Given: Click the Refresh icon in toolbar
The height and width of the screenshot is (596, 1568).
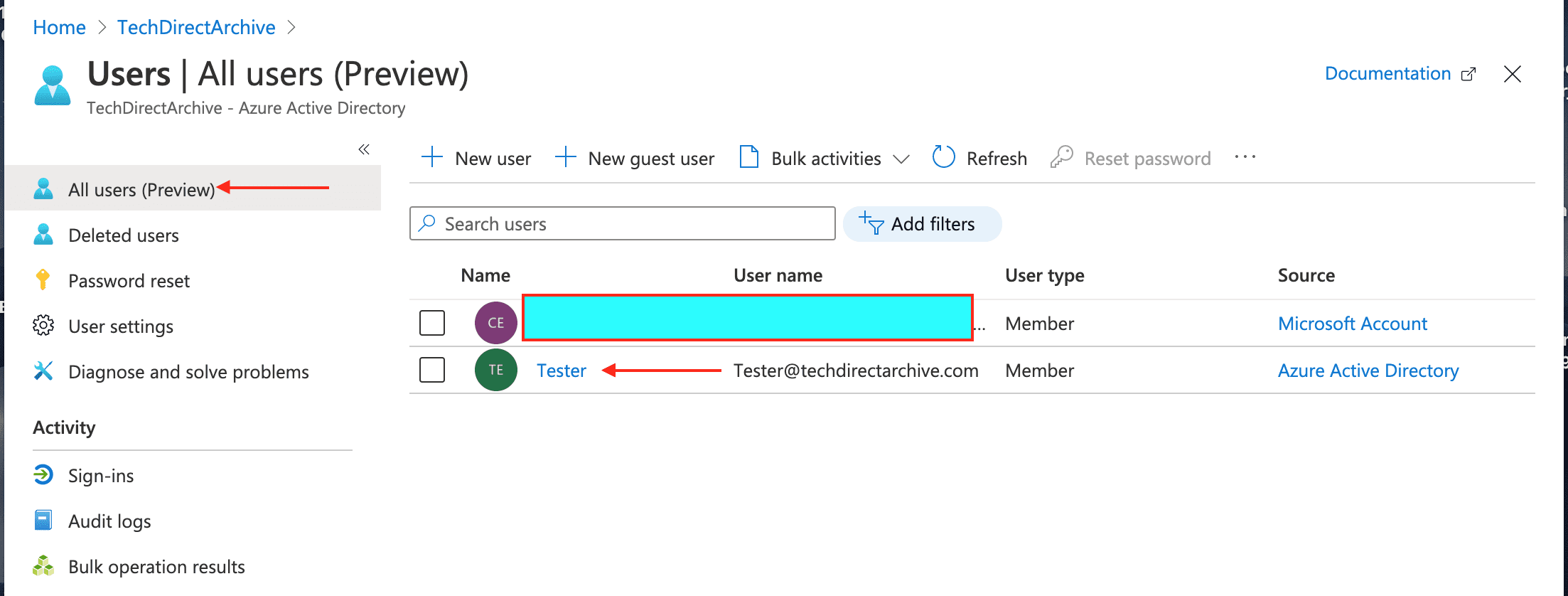Looking at the screenshot, I should (x=943, y=157).
